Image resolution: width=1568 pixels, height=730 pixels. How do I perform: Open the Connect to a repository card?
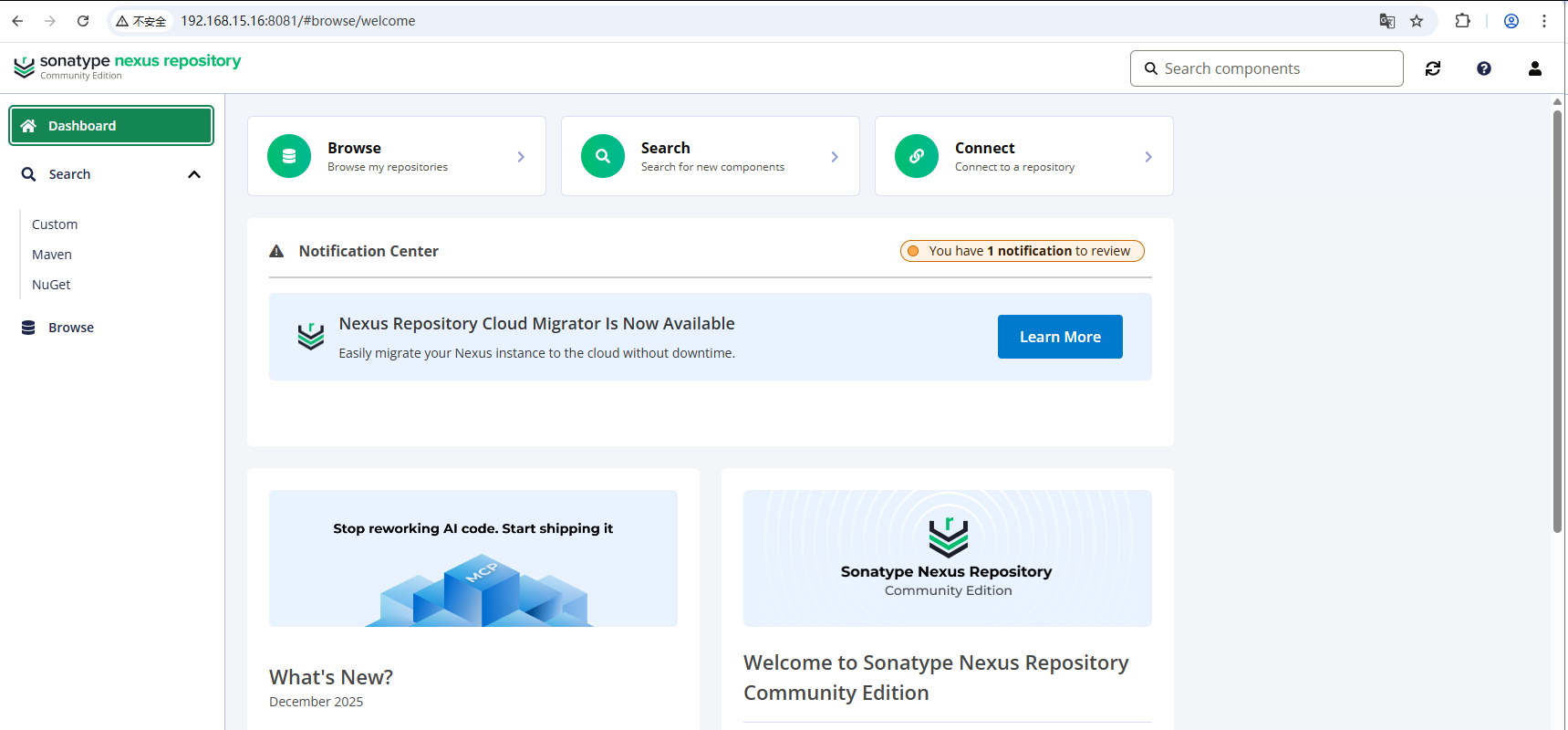1024,156
